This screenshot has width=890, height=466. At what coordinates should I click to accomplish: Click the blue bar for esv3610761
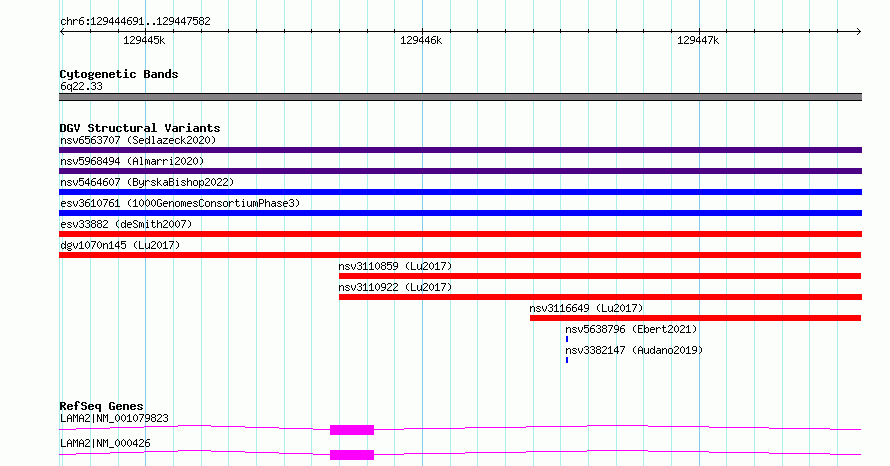pos(460,213)
